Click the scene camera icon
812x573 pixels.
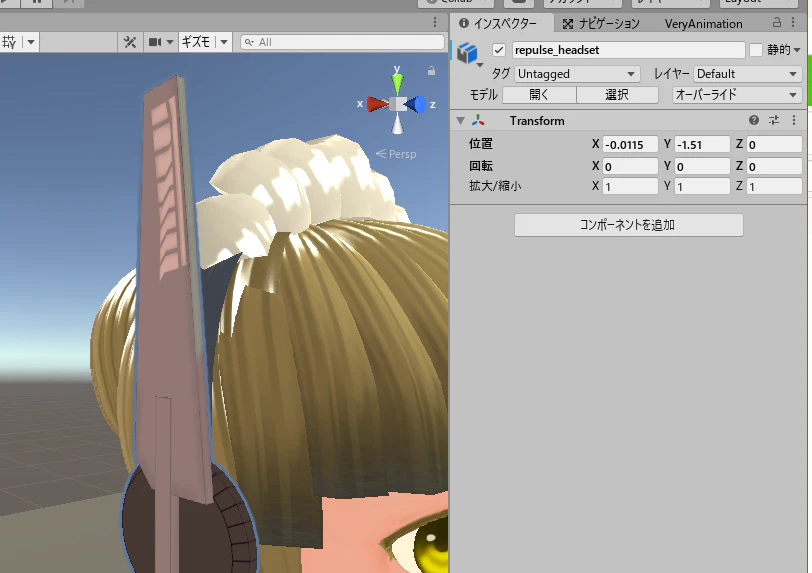155,42
